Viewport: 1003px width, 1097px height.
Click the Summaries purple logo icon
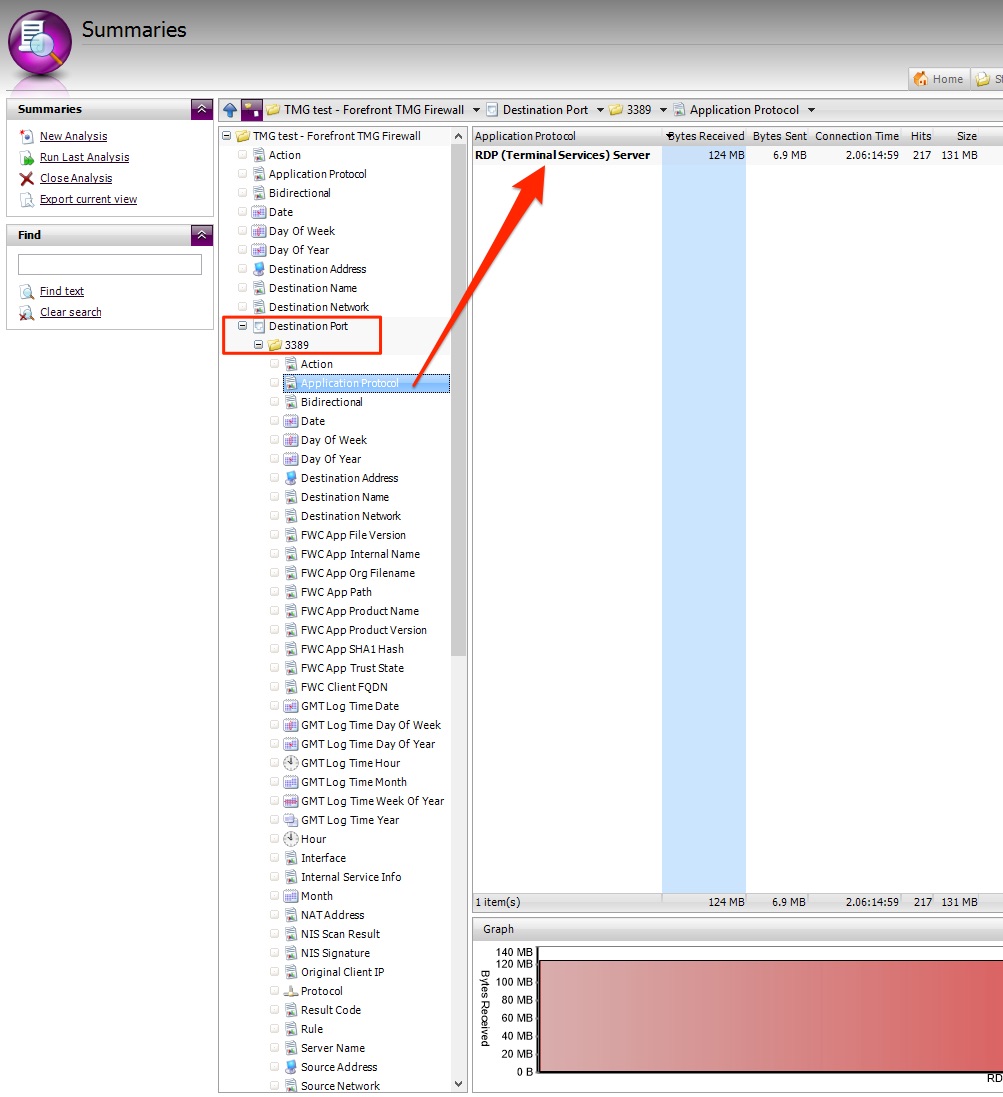tap(40, 43)
